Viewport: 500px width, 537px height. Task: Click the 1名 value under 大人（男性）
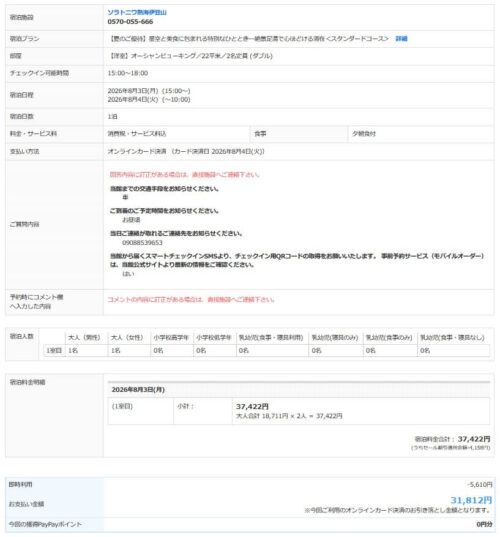[x=73, y=351]
